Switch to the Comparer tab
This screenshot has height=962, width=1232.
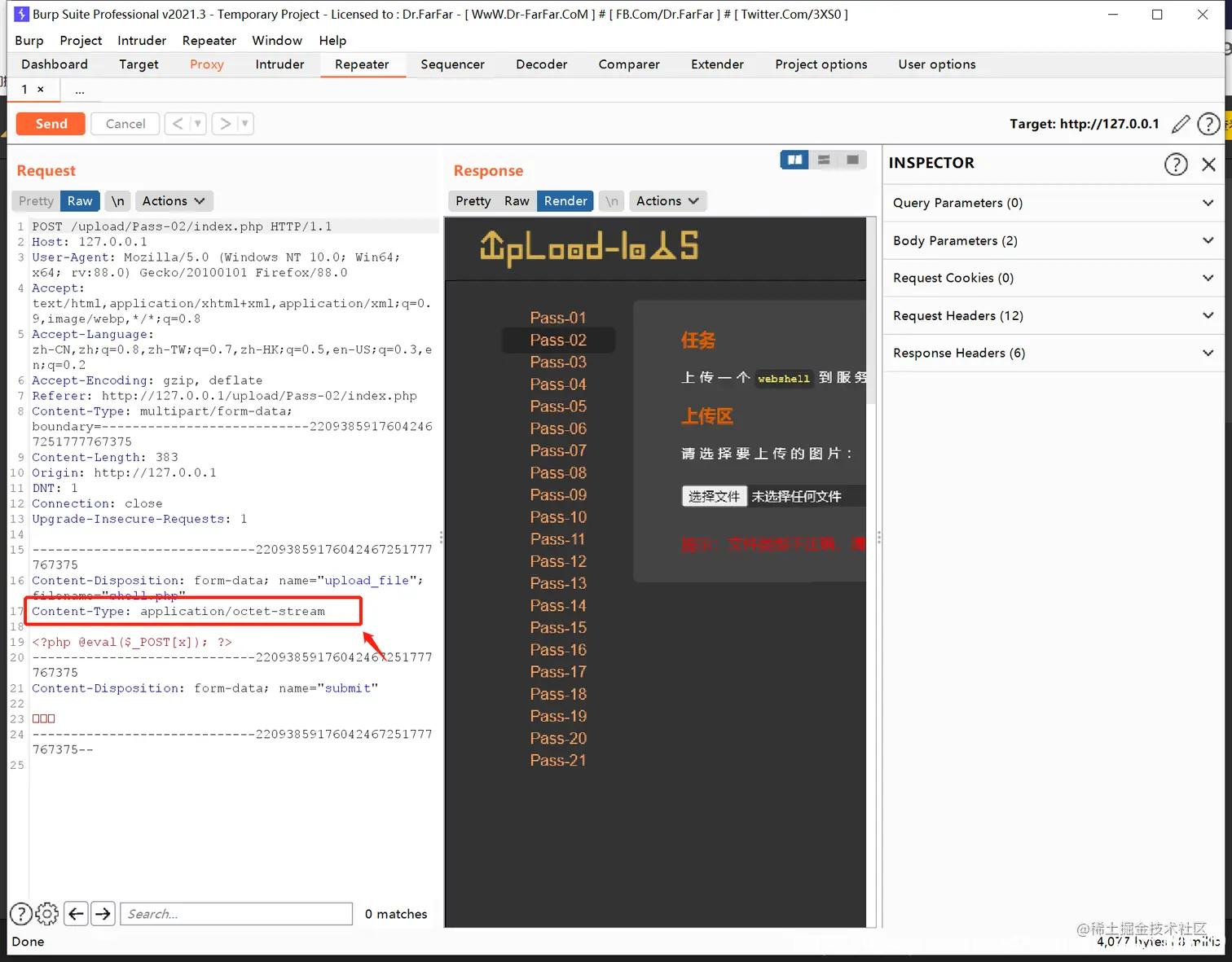(629, 64)
